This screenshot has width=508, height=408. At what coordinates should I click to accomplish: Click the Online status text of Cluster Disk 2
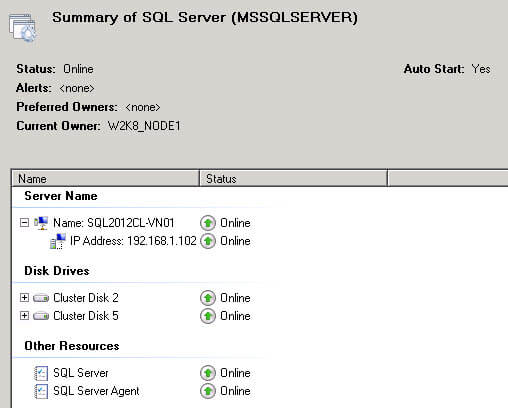click(x=235, y=298)
